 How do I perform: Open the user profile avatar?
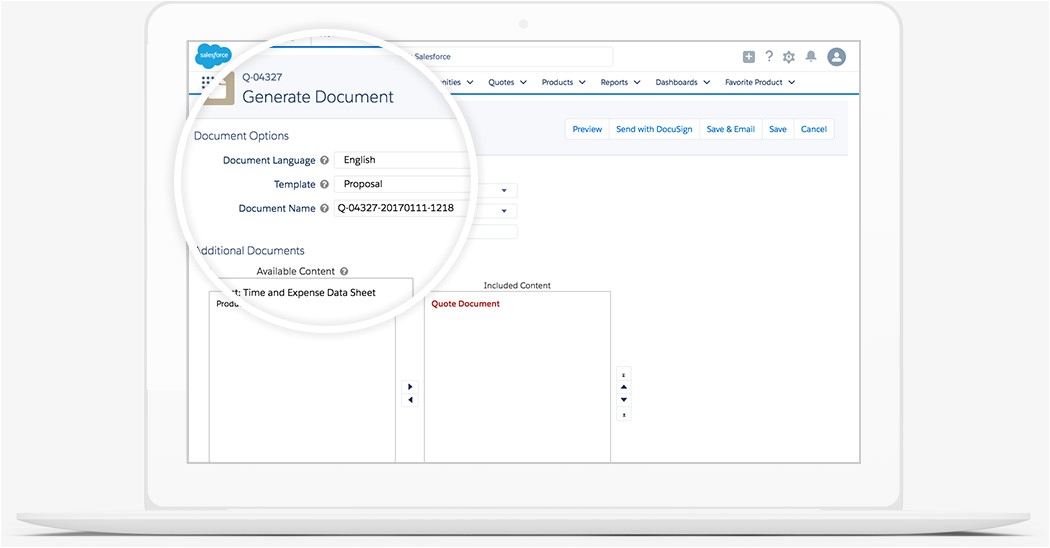[837, 57]
